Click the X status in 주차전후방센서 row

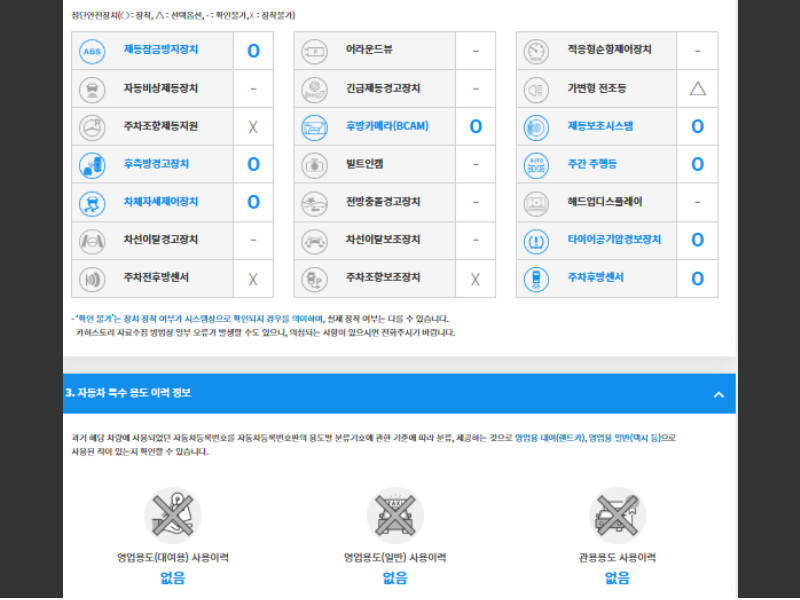click(x=253, y=279)
